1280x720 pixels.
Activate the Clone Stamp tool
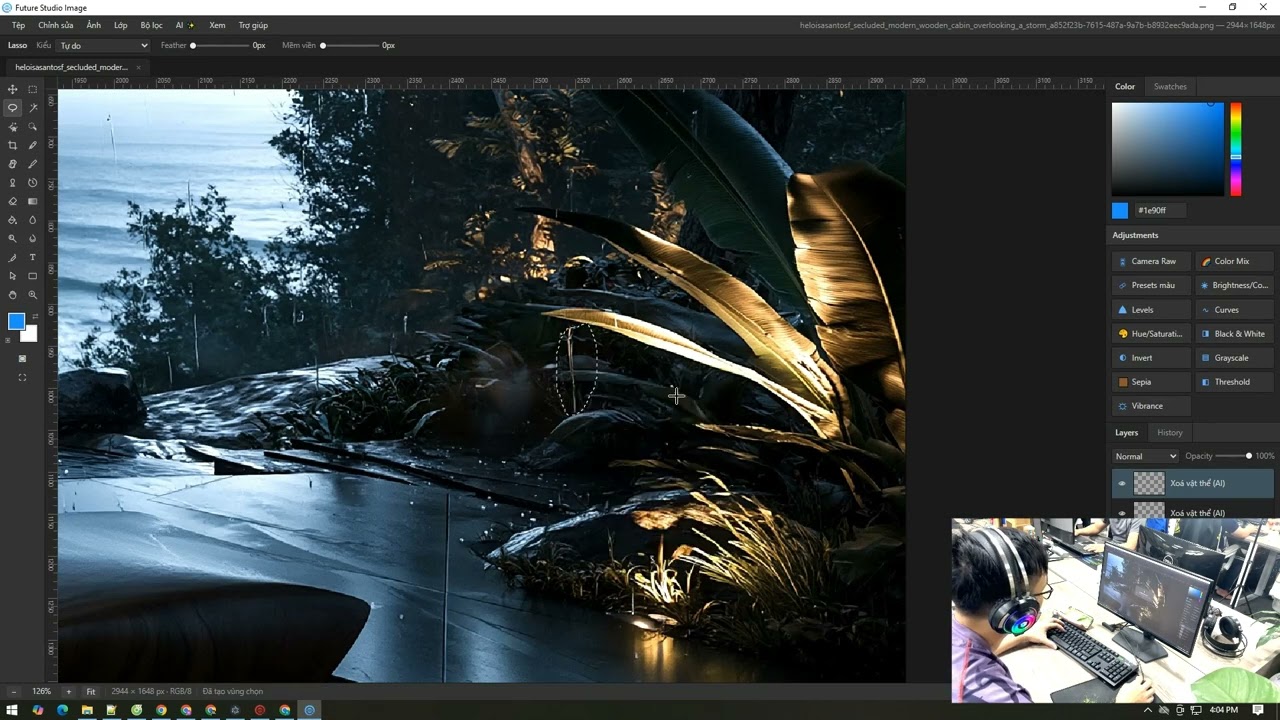12,183
